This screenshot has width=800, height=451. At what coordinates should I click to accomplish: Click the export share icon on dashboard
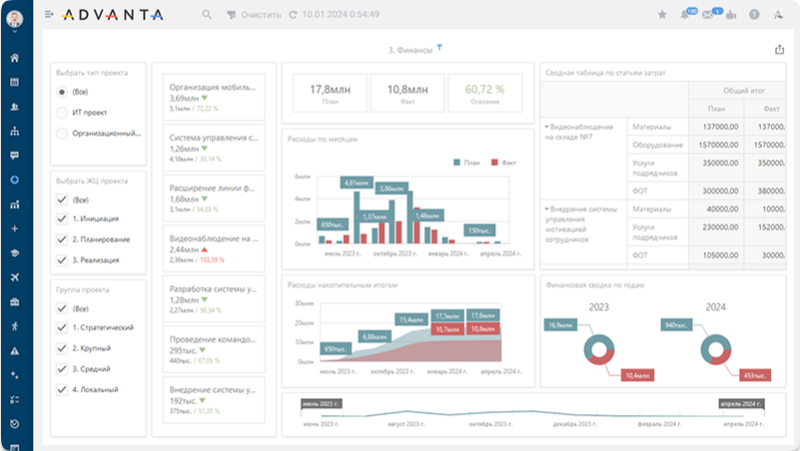[x=779, y=50]
